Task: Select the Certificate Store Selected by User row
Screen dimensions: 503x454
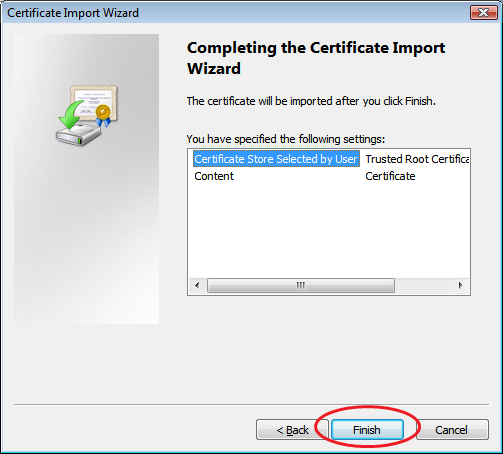Action: click(276, 159)
